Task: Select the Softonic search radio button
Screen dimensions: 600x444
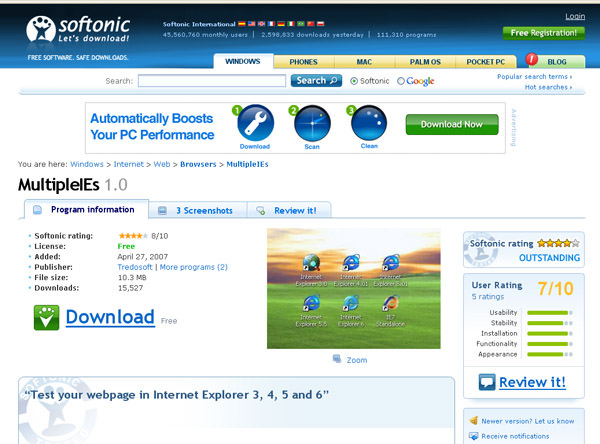Action: point(353,81)
